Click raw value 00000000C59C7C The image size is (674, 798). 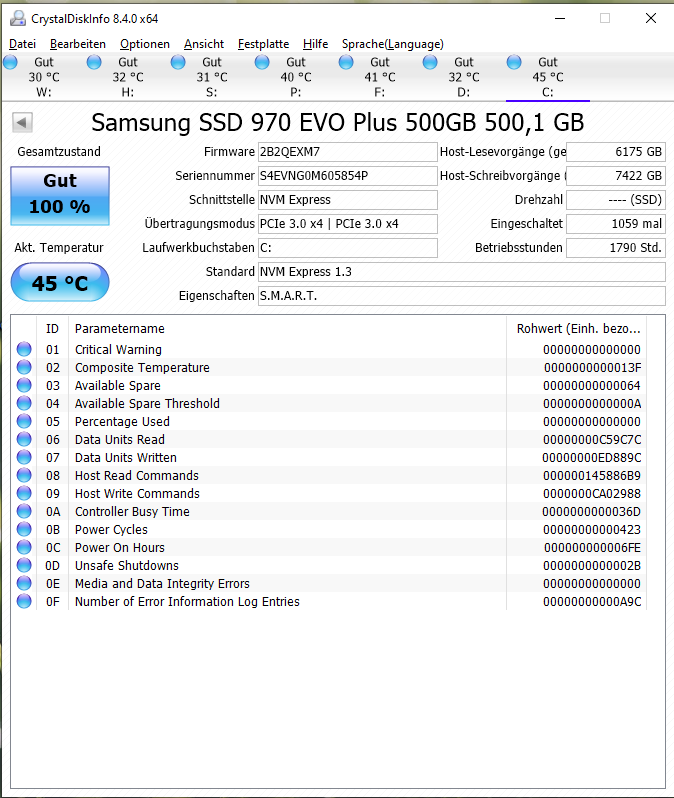(x=592, y=440)
